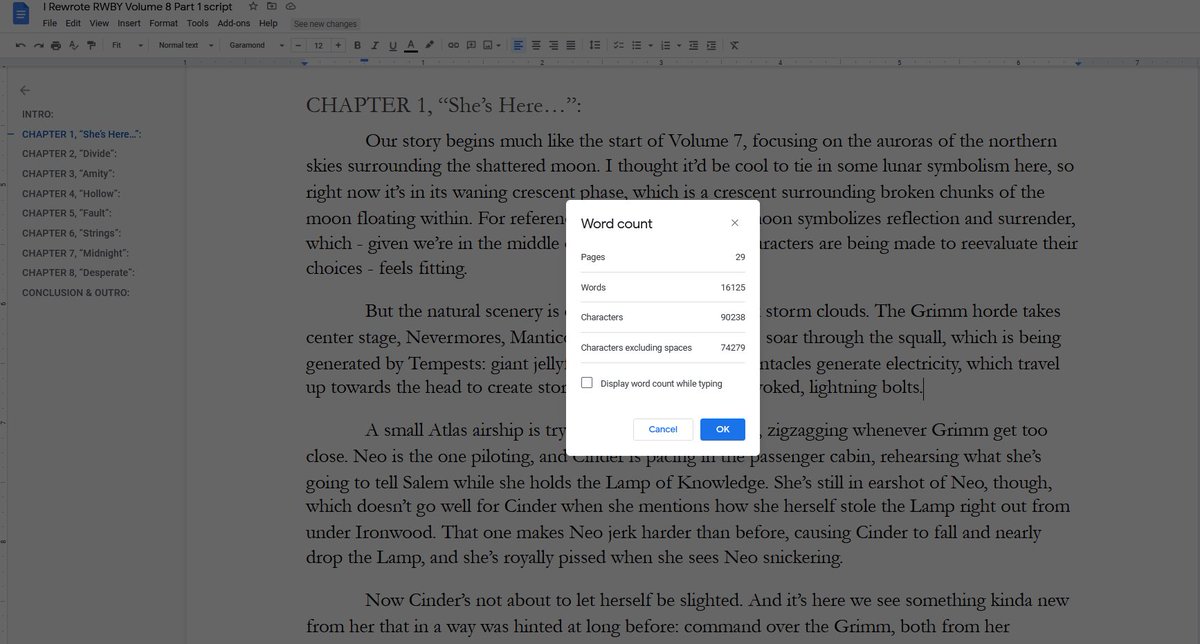Run spelling and grammar check
Screen dimensions: 1200x644
(x=73, y=45)
